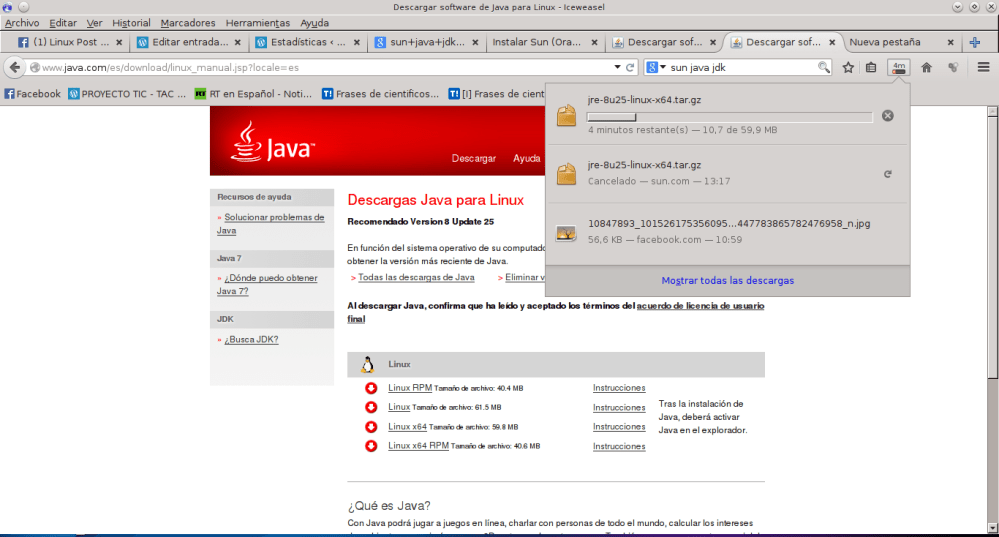Open the Frases de científicos bookmark

click(x=380, y=94)
